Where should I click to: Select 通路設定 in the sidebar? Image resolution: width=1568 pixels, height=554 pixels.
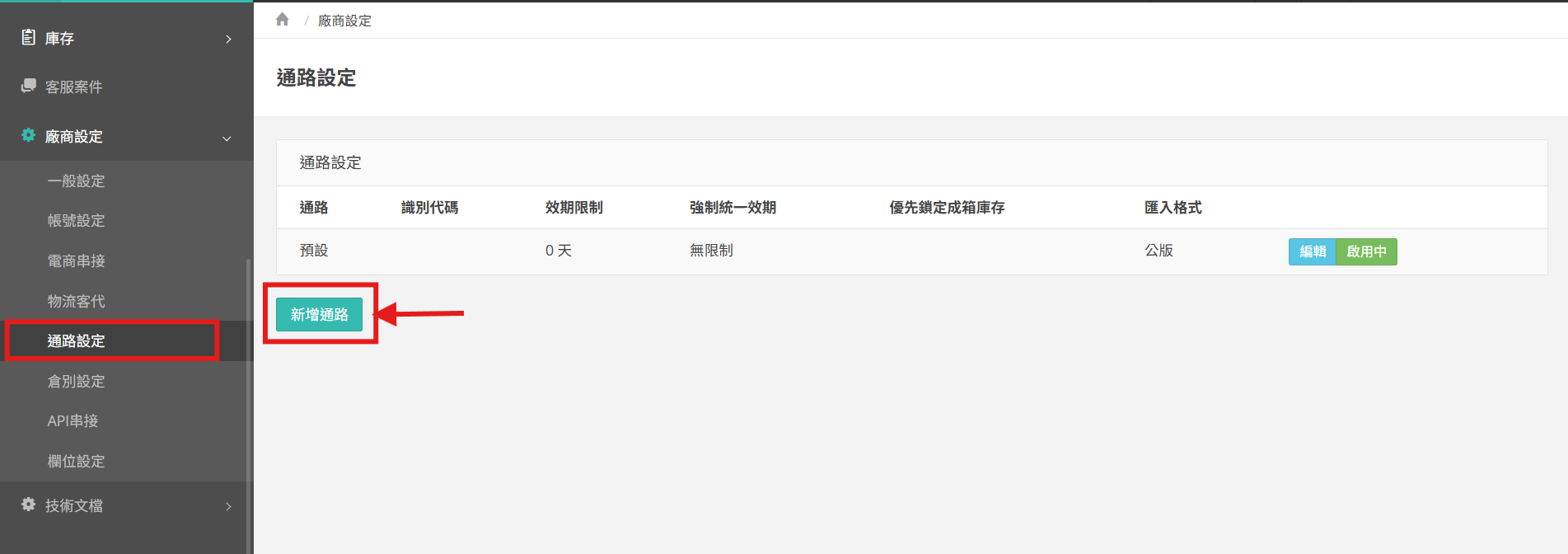tap(76, 341)
